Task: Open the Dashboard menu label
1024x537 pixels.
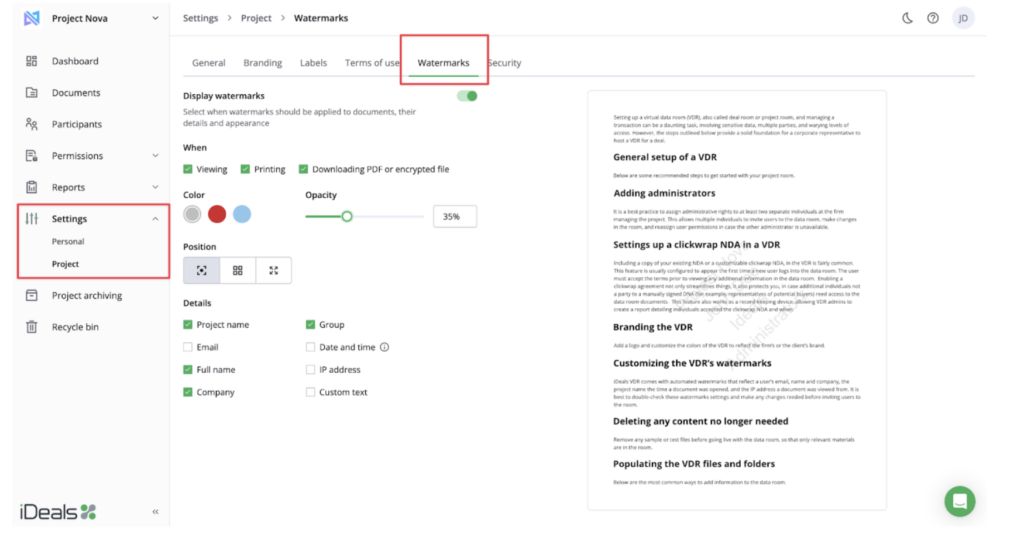Action: click(75, 61)
